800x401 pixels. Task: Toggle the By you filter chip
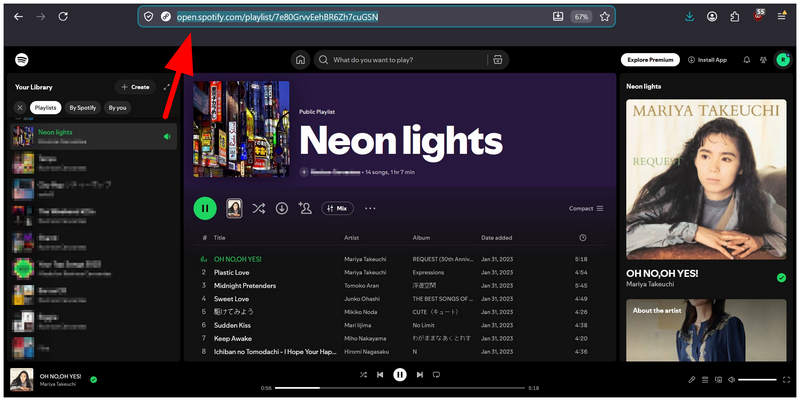click(x=117, y=108)
